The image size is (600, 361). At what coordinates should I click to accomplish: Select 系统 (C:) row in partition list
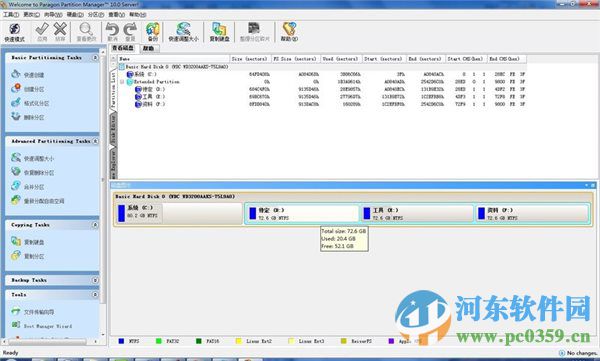[321, 74]
